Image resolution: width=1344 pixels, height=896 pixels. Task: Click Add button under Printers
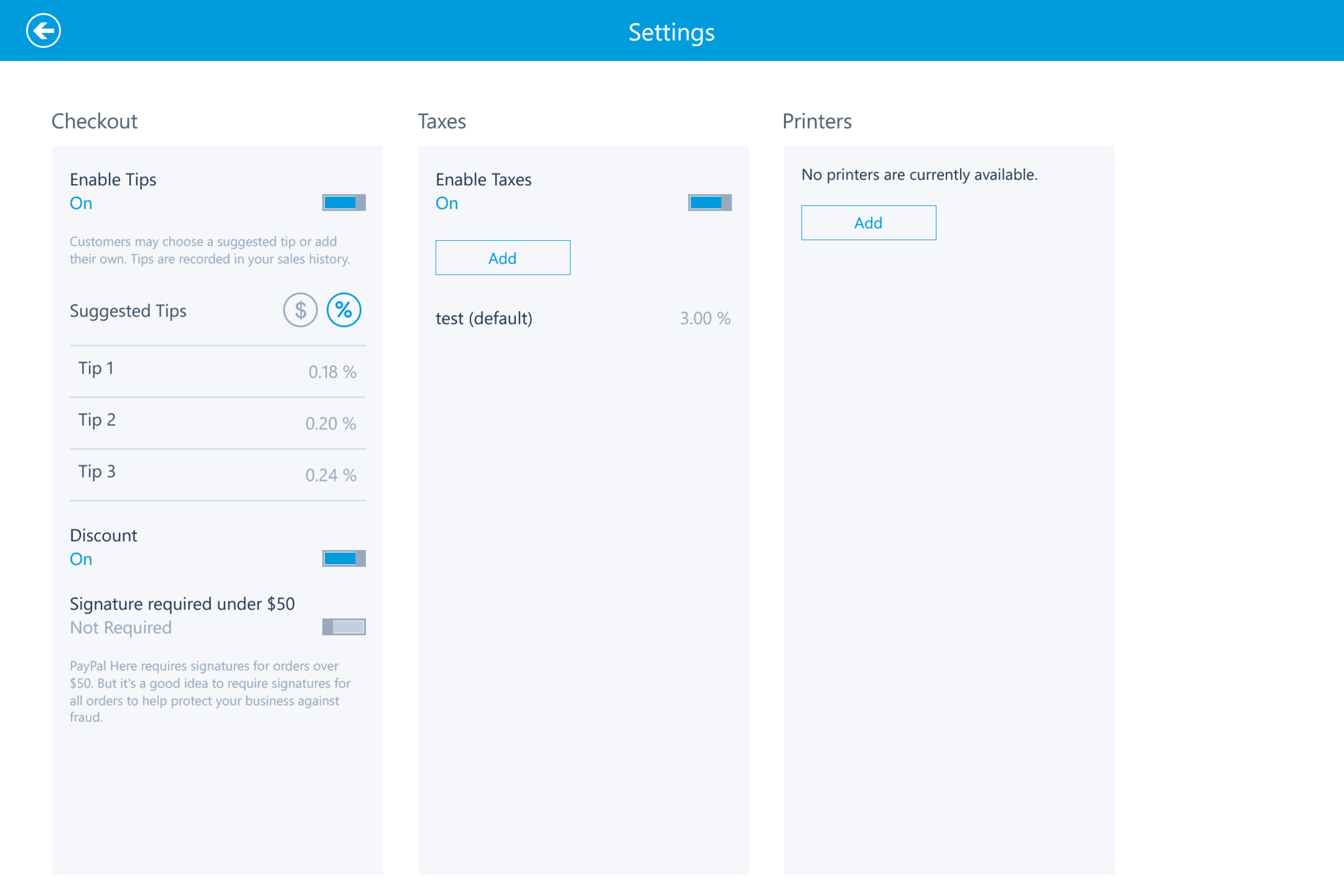tap(869, 223)
